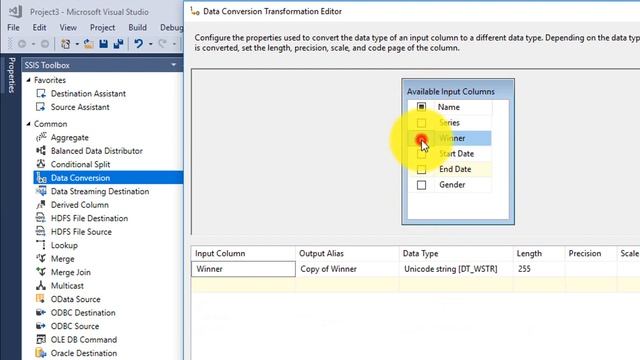Open the File menu
640x360 pixels.
point(13,27)
